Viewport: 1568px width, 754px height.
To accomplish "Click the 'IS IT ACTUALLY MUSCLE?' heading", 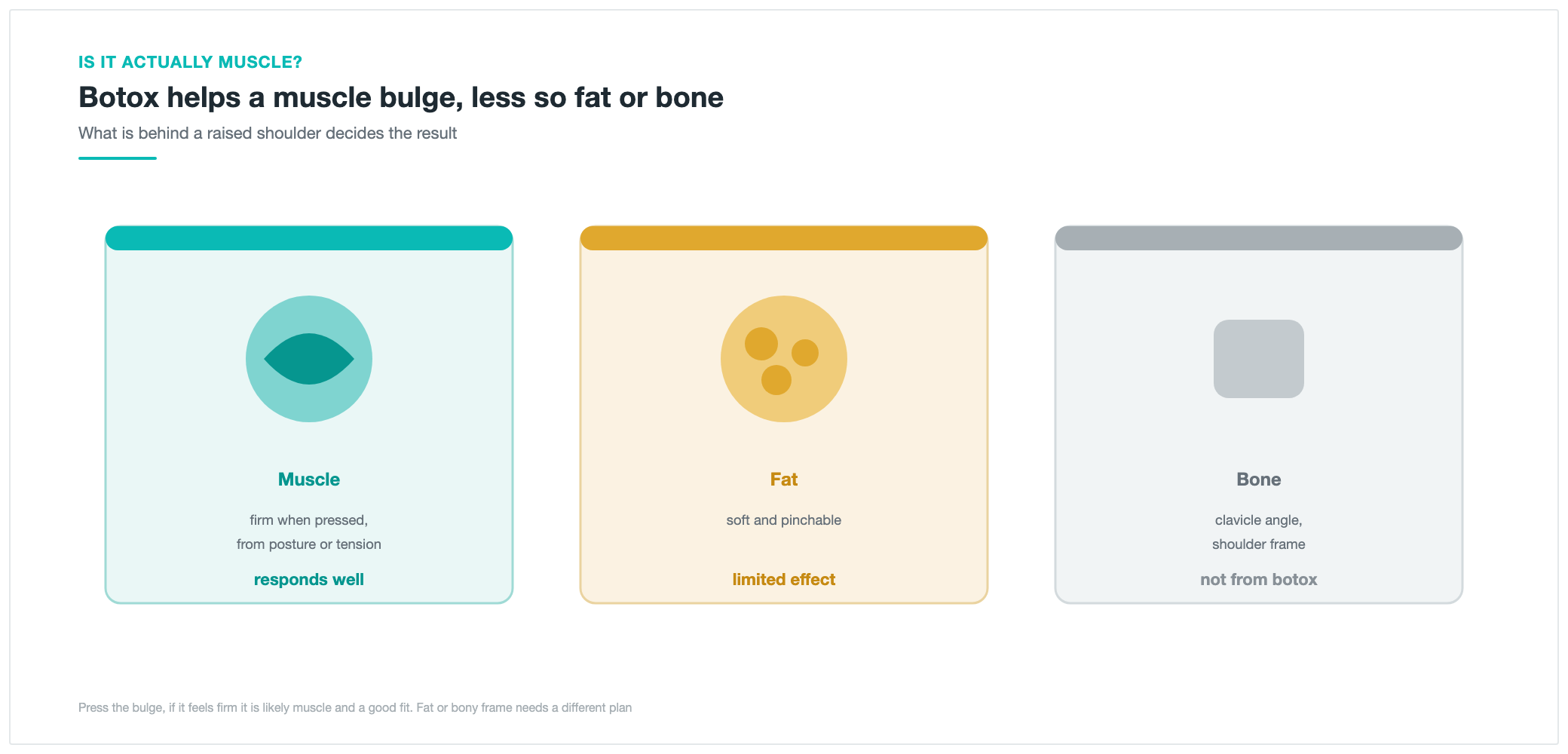I will pyautogui.click(x=190, y=63).
